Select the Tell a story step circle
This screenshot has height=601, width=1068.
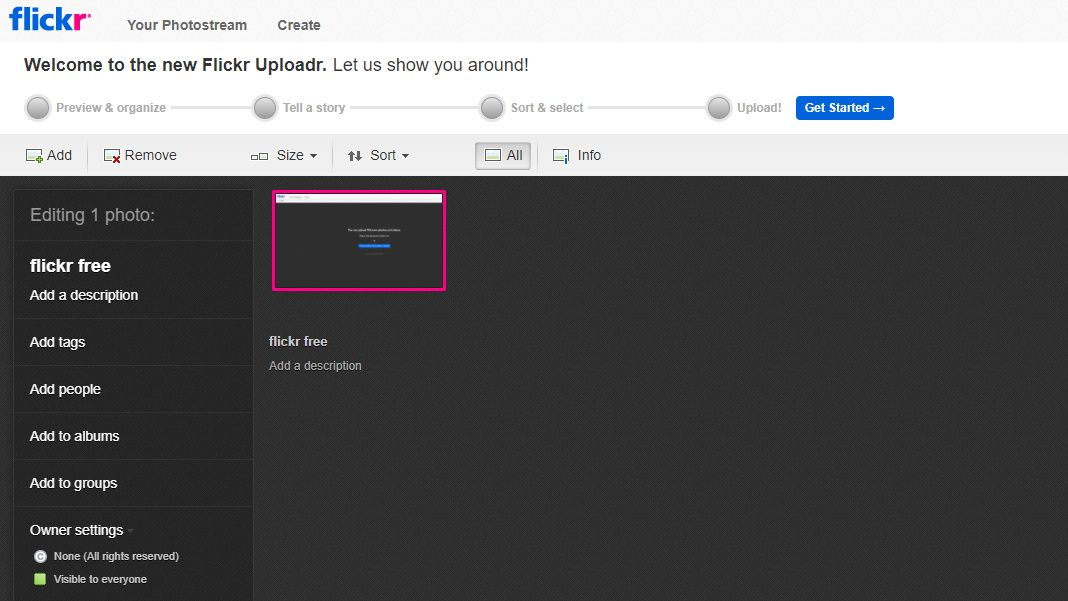pos(264,108)
